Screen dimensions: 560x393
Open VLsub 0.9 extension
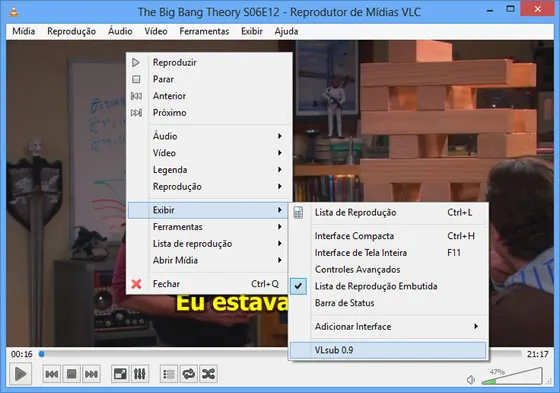(x=388, y=350)
